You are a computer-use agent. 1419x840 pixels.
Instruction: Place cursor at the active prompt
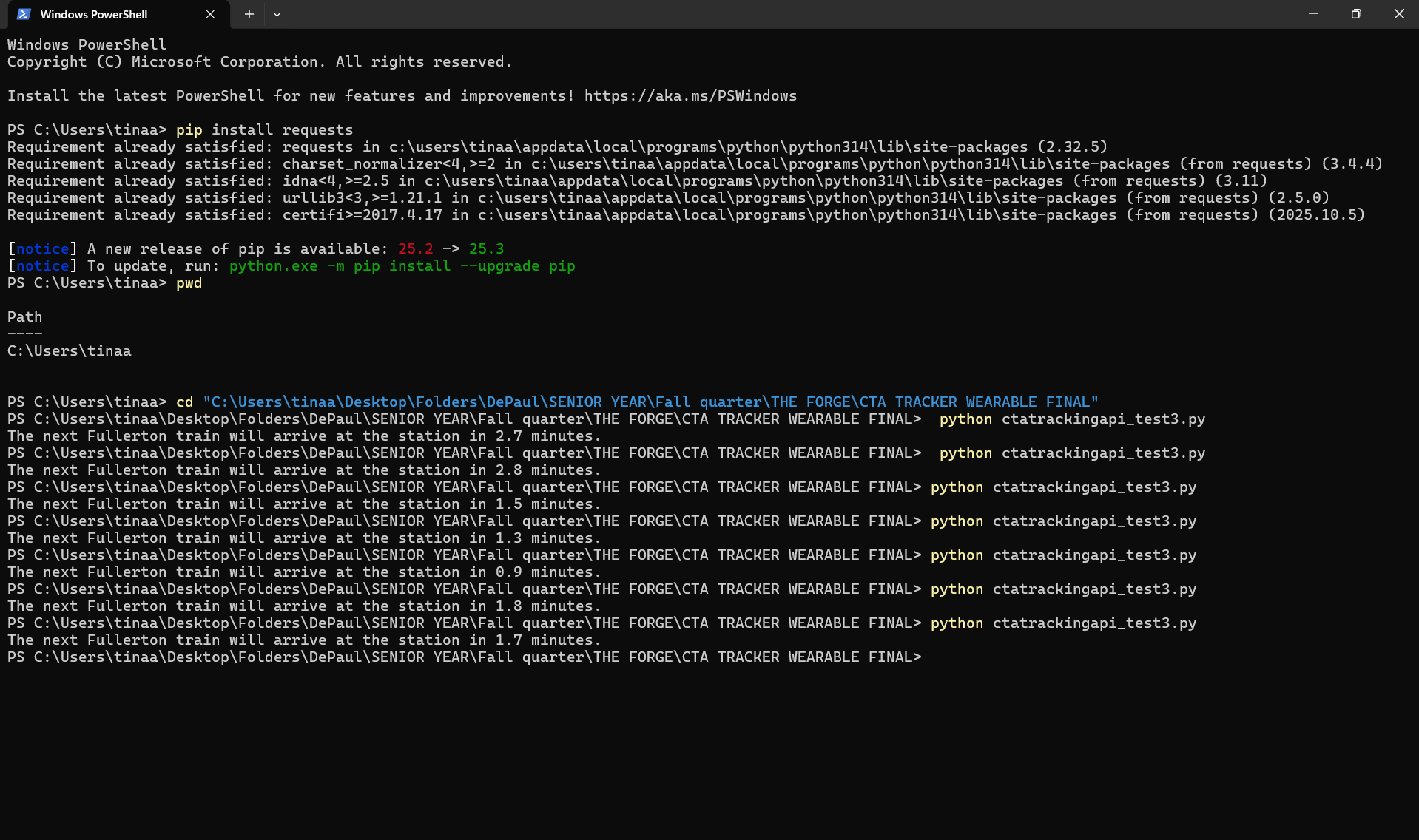[x=932, y=657]
